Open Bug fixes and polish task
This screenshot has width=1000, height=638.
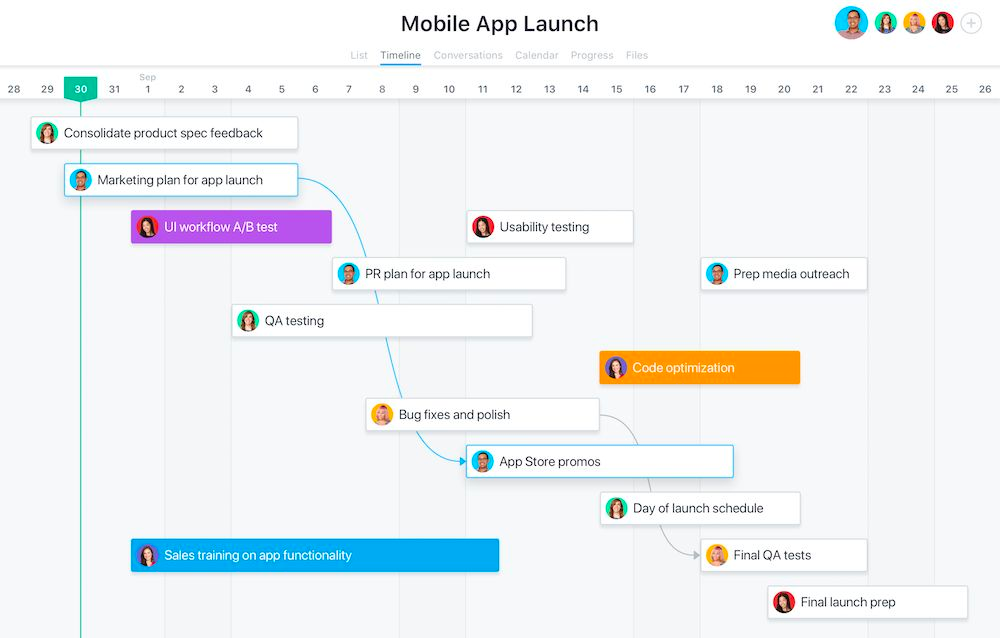click(483, 415)
